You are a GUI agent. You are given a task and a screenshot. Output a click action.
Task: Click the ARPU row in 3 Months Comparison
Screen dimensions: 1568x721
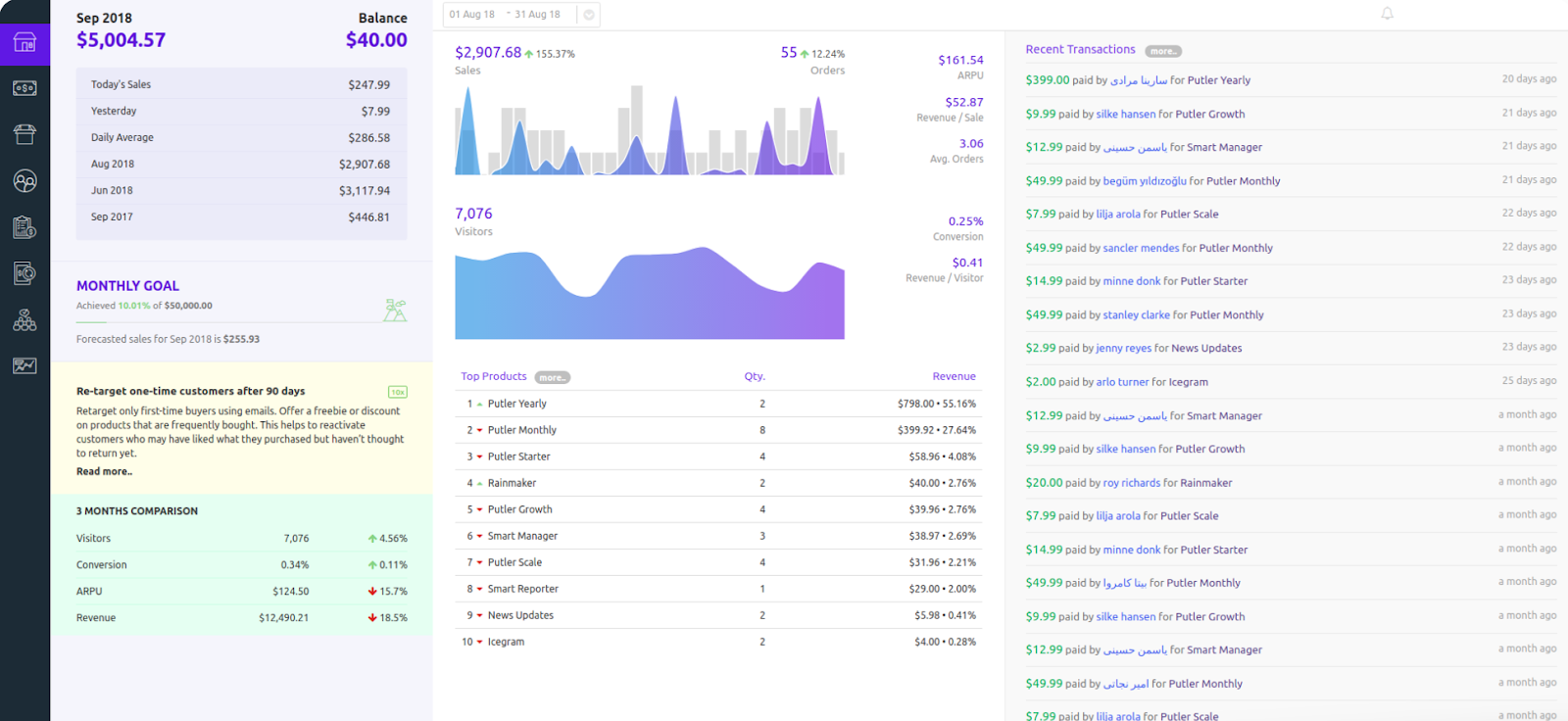click(241, 592)
